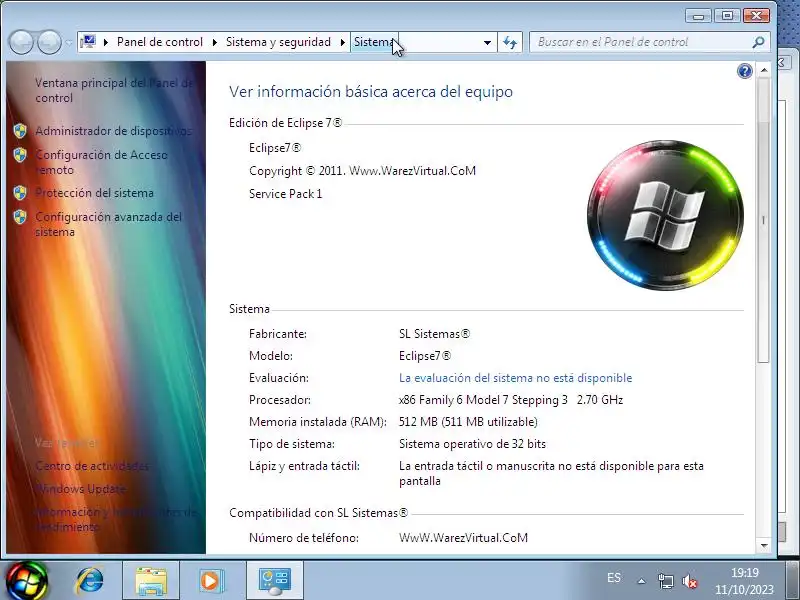Image resolution: width=800 pixels, height=600 pixels.
Task: Click shield icon beside Configuración avanzada del sistema
Action: 20,217
